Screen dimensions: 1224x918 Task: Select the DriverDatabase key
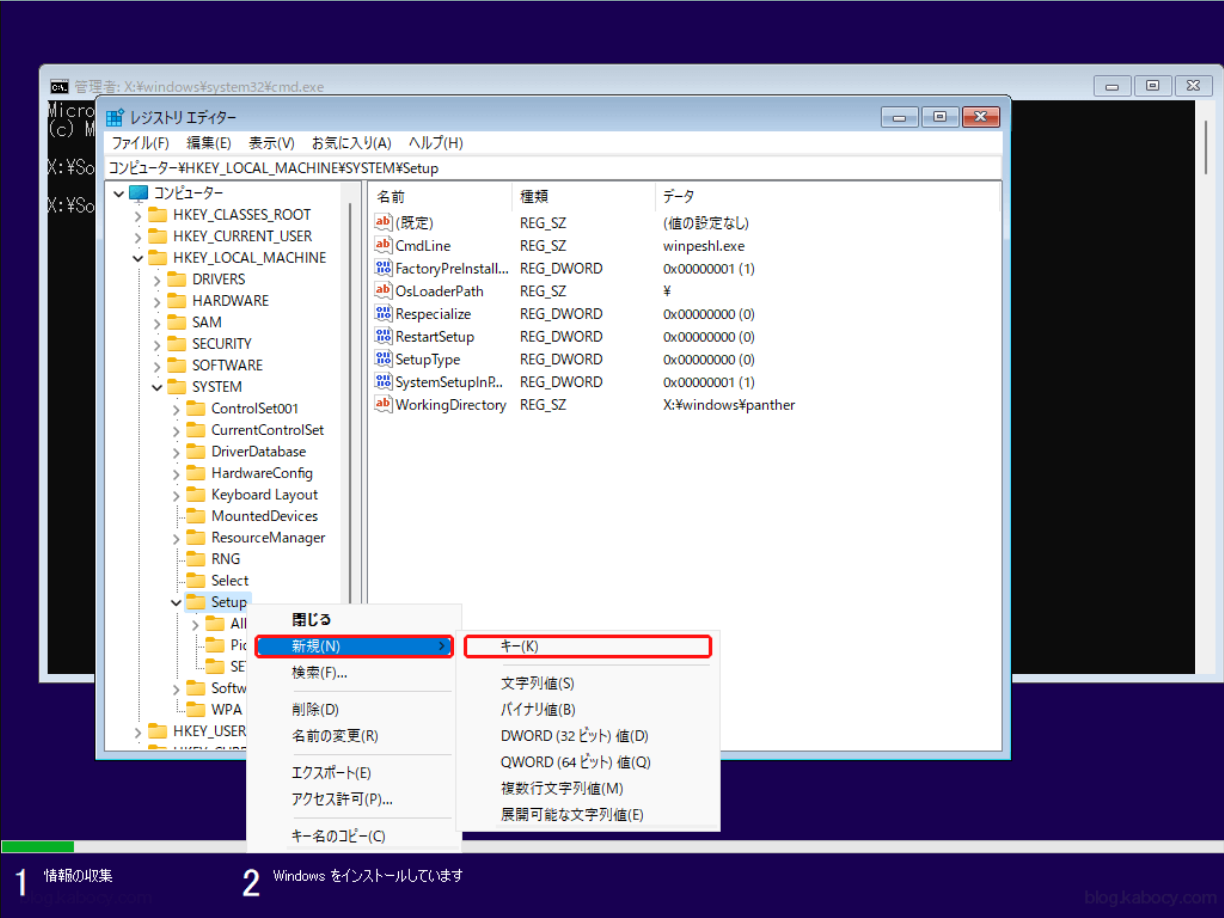[x=259, y=451]
